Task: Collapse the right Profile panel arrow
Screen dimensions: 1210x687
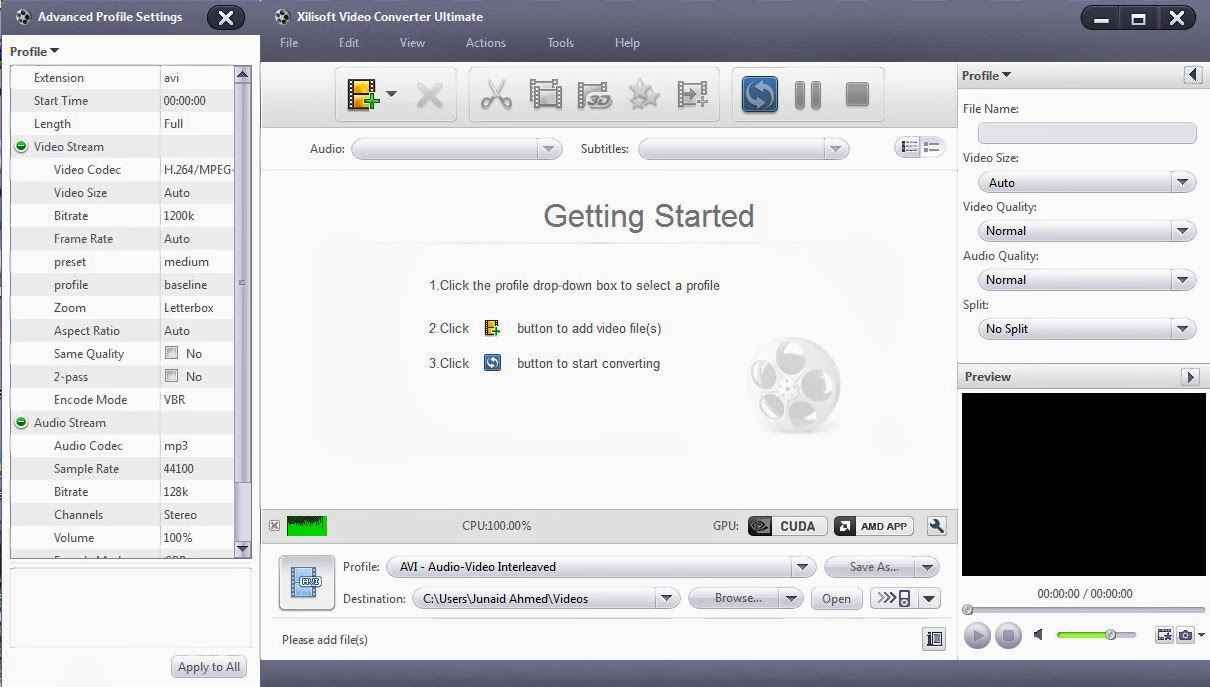Action: [1192, 75]
